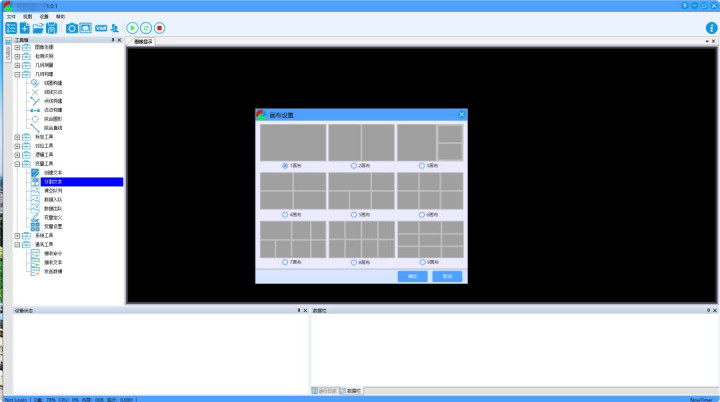Collapse the communication tools folder

pyautogui.click(x=17, y=244)
